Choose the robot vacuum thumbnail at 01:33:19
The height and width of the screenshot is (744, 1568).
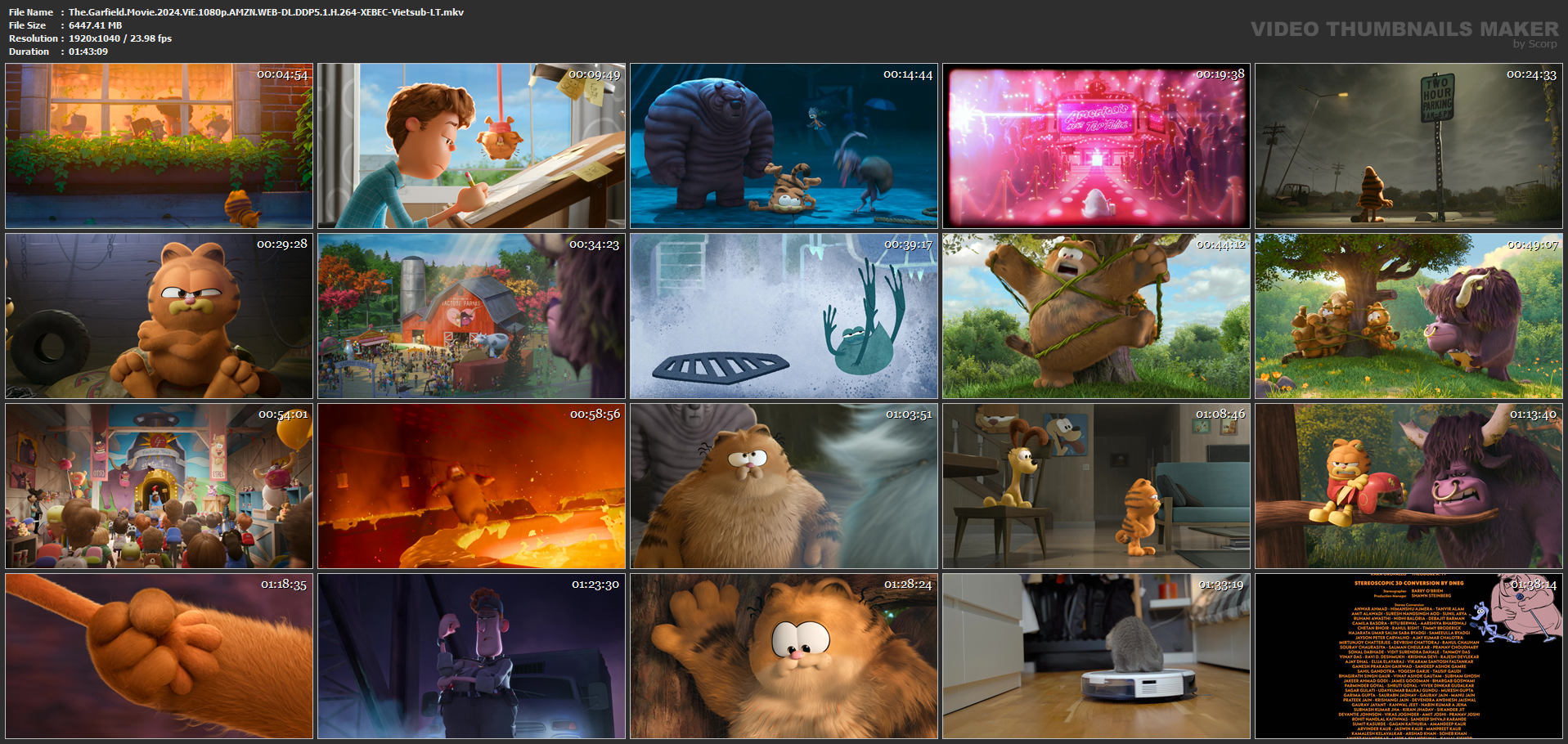point(1096,656)
